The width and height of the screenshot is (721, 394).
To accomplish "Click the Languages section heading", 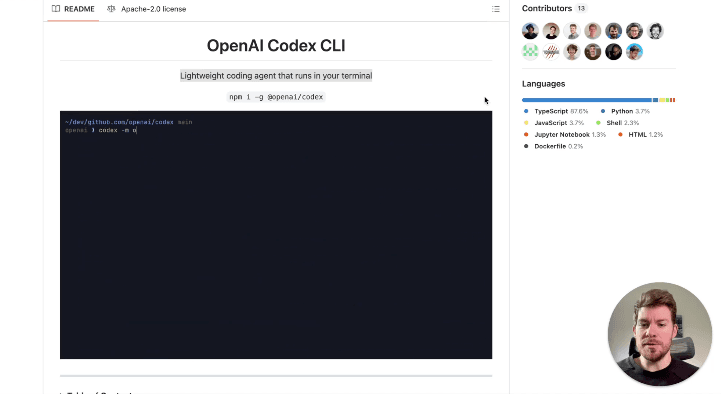I will 544,84.
